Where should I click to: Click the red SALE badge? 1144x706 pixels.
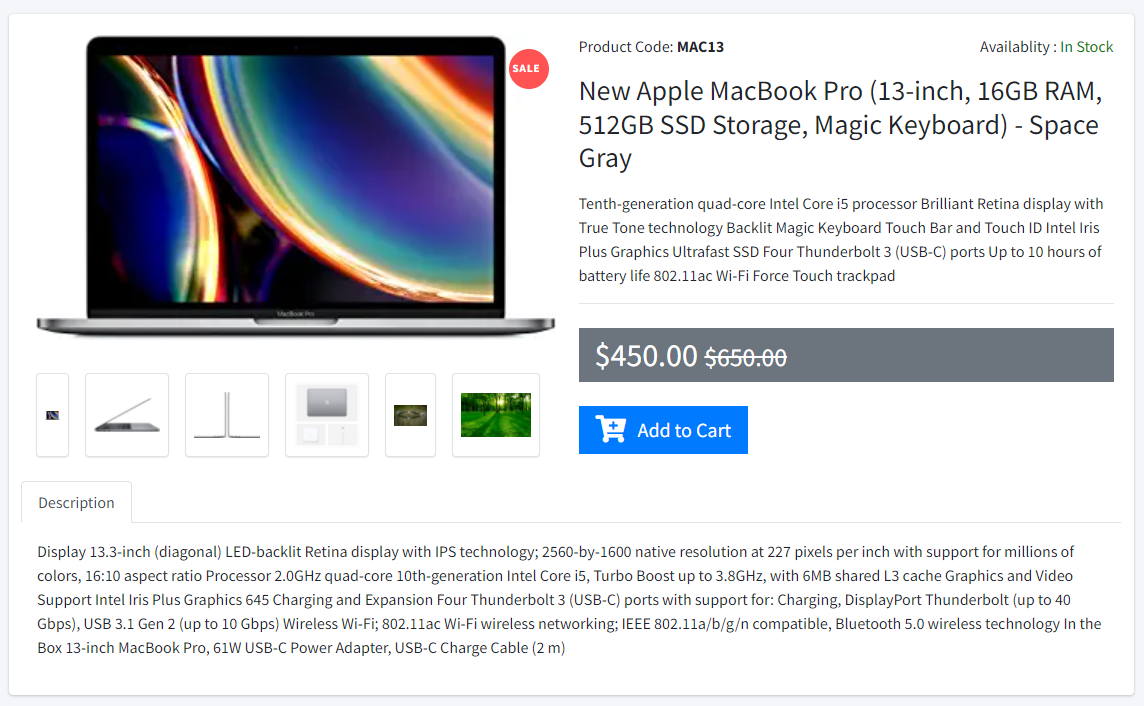tap(528, 69)
